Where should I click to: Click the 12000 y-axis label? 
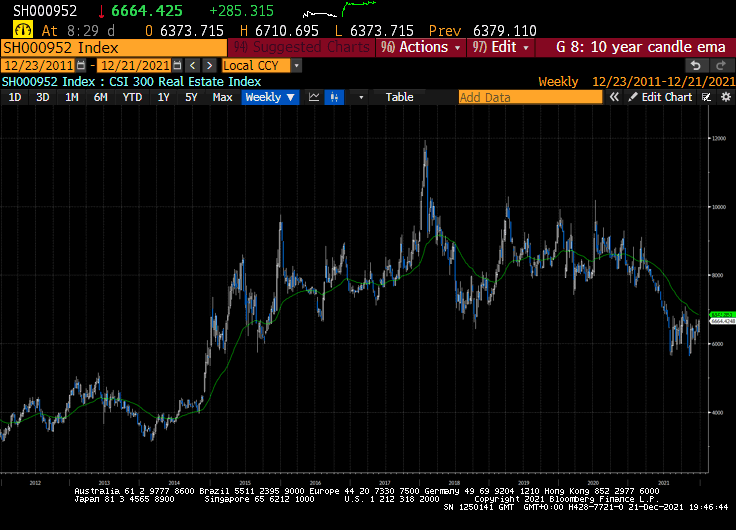pos(719,138)
